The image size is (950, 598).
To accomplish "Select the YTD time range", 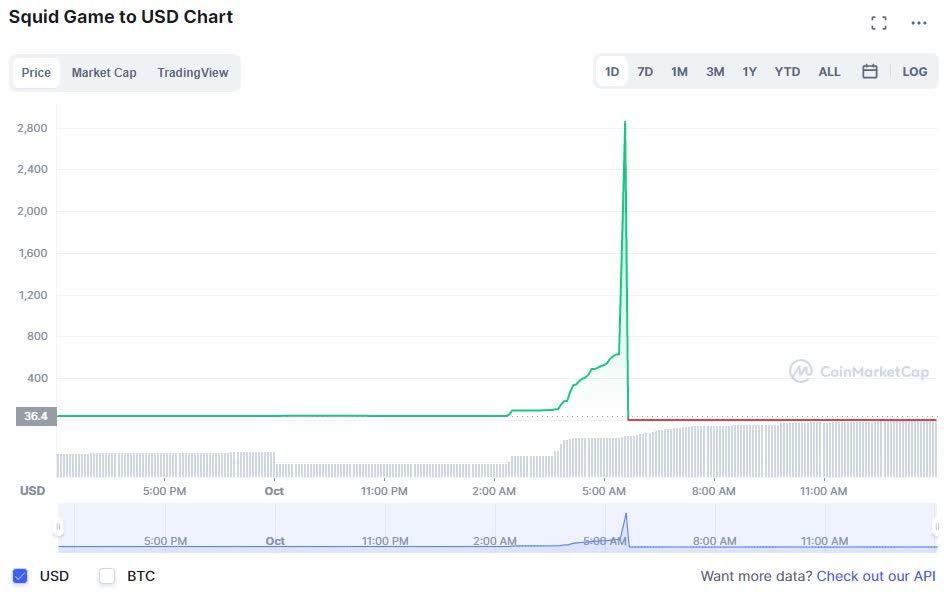I will point(787,71).
